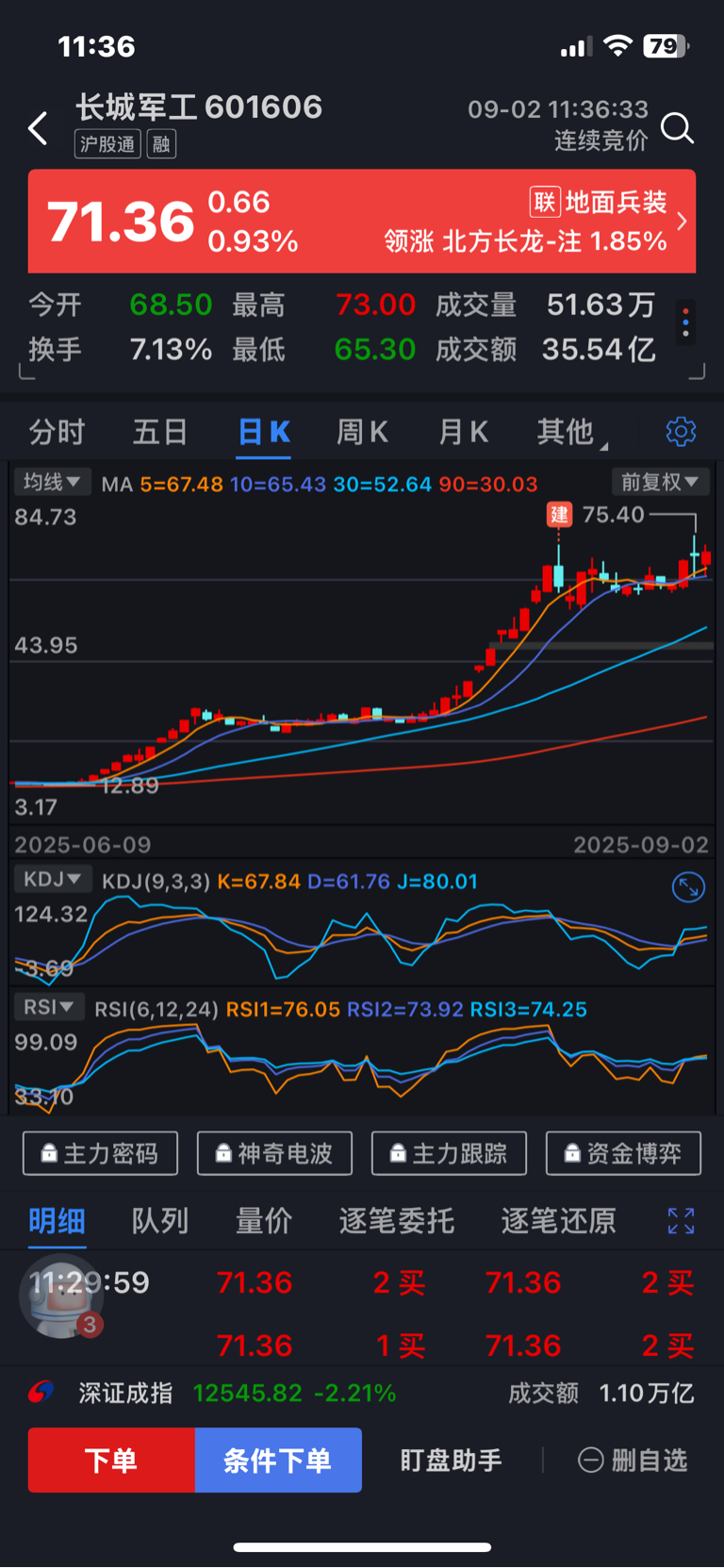Open the floating assistant avatar
Screen dimensions: 724x1568
[61, 1296]
